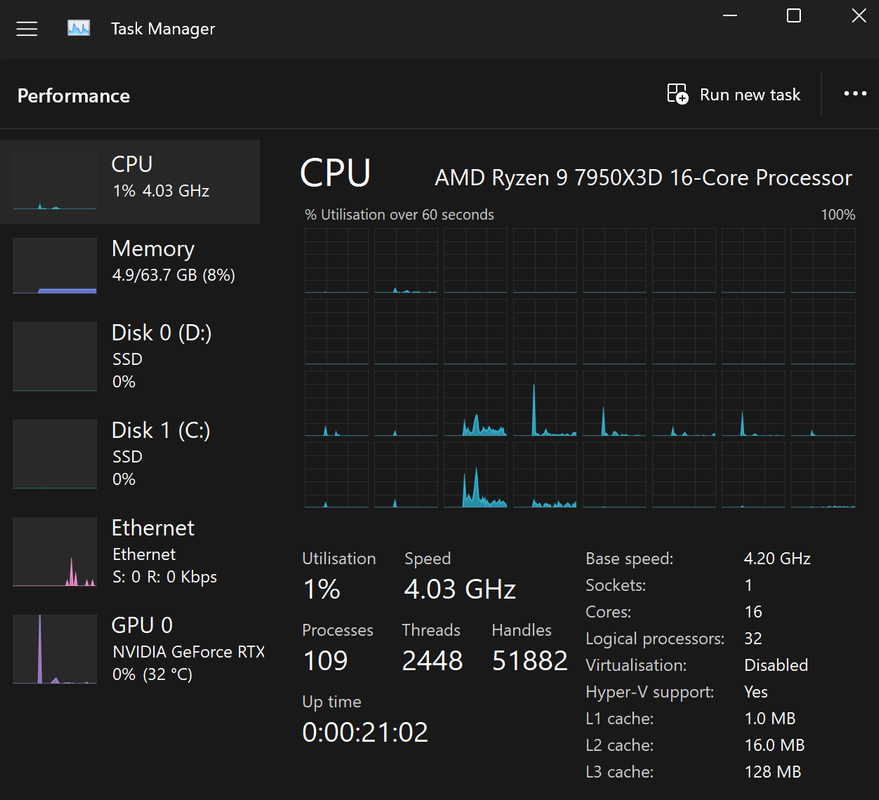Open the three-dot more options menu

(x=855, y=94)
